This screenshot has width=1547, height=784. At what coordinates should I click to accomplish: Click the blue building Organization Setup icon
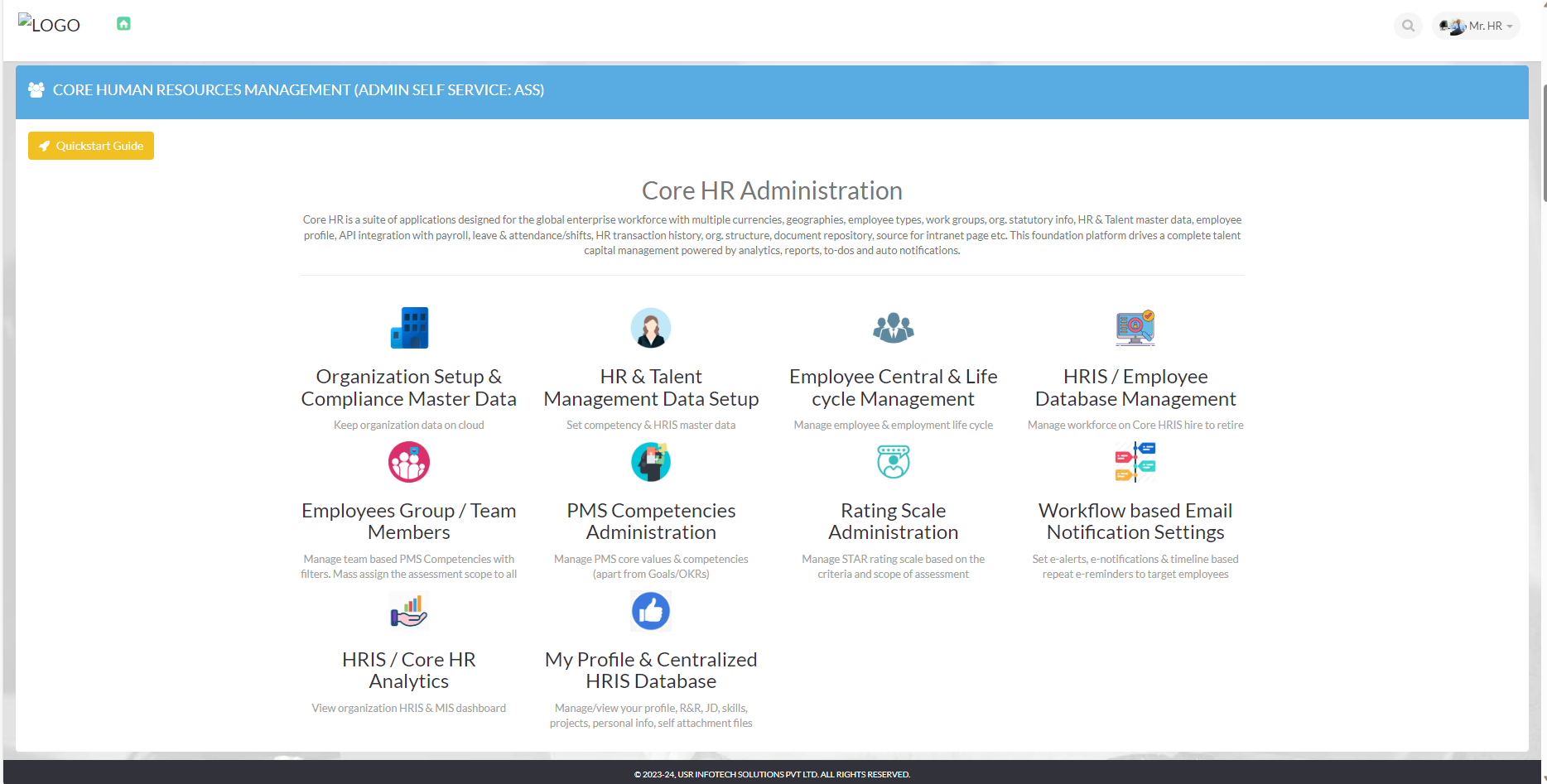(409, 328)
